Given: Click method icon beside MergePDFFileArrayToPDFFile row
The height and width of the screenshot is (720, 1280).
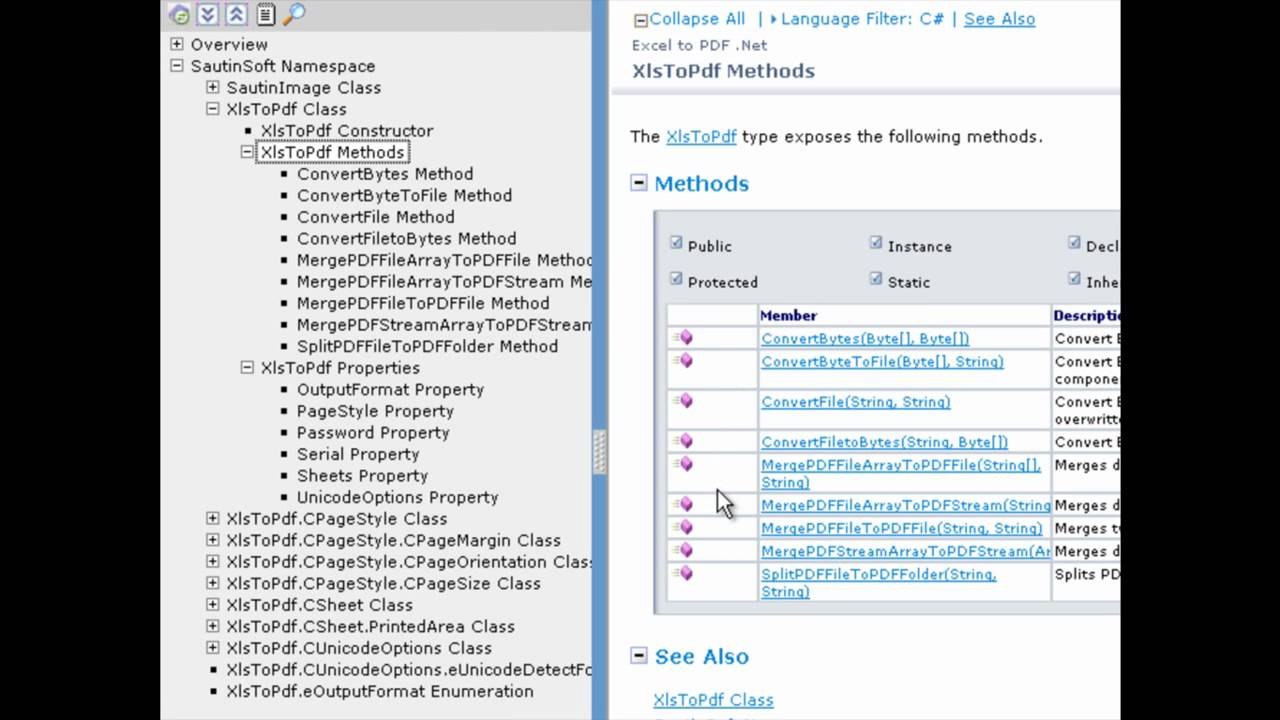Looking at the screenshot, I should (x=683, y=464).
